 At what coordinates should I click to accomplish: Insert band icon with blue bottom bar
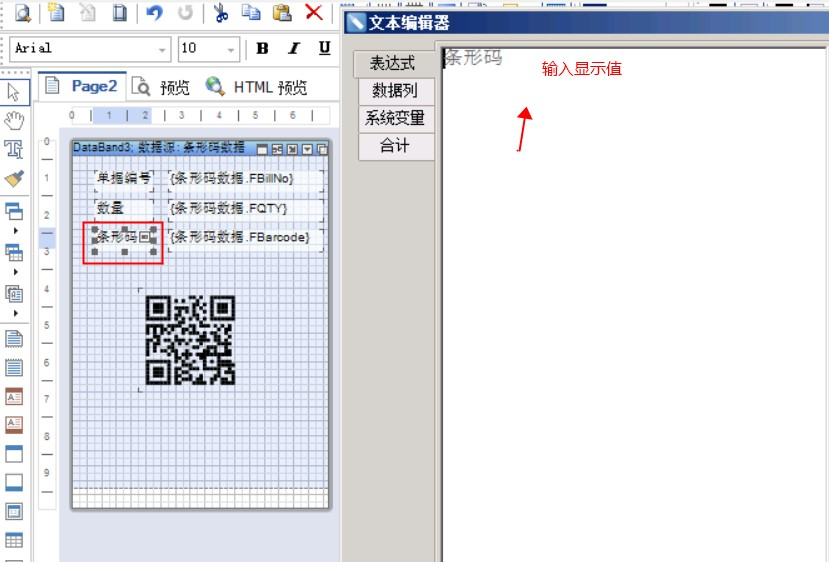pyautogui.click(x=14, y=482)
